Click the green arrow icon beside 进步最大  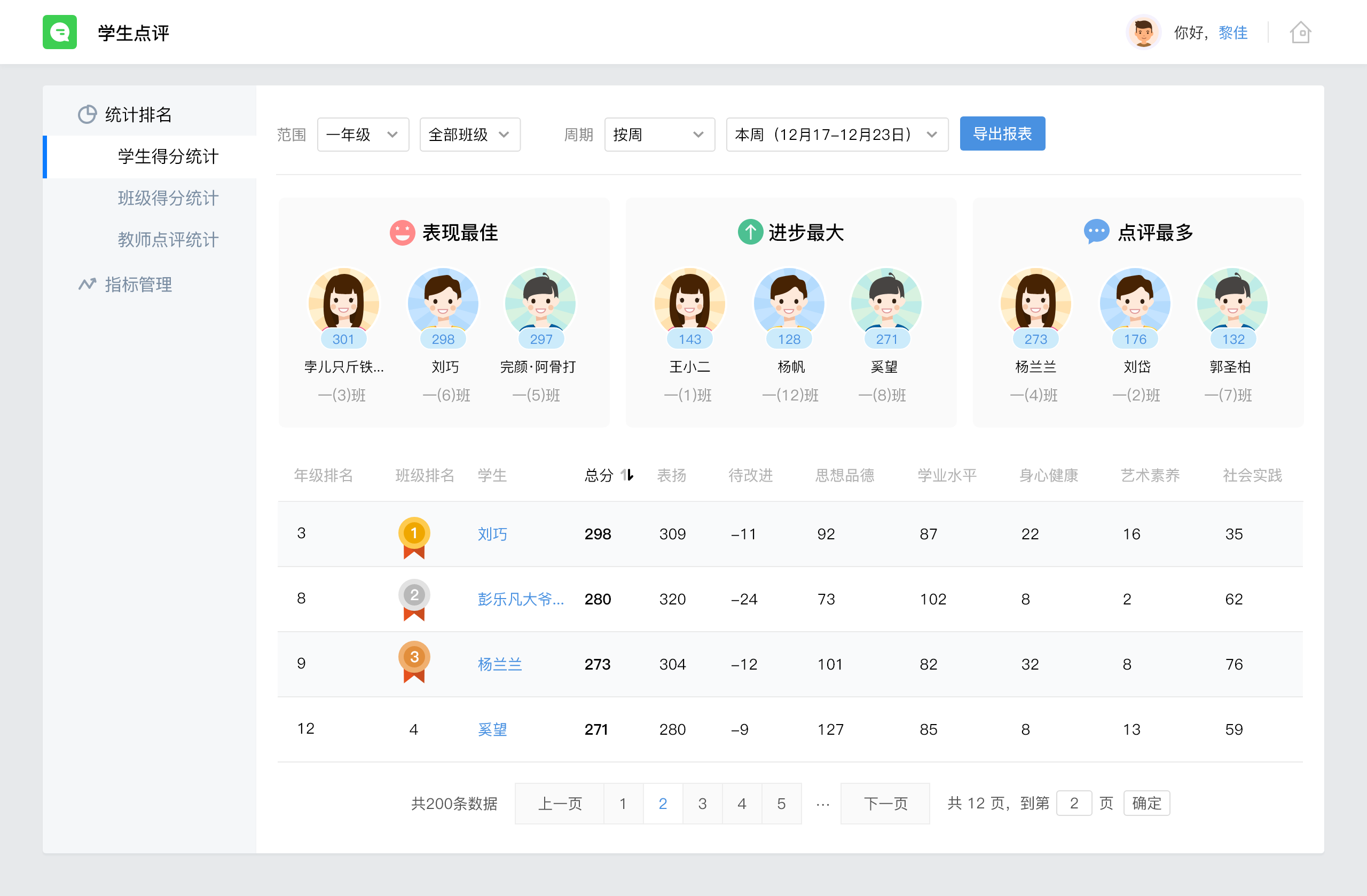point(750,232)
